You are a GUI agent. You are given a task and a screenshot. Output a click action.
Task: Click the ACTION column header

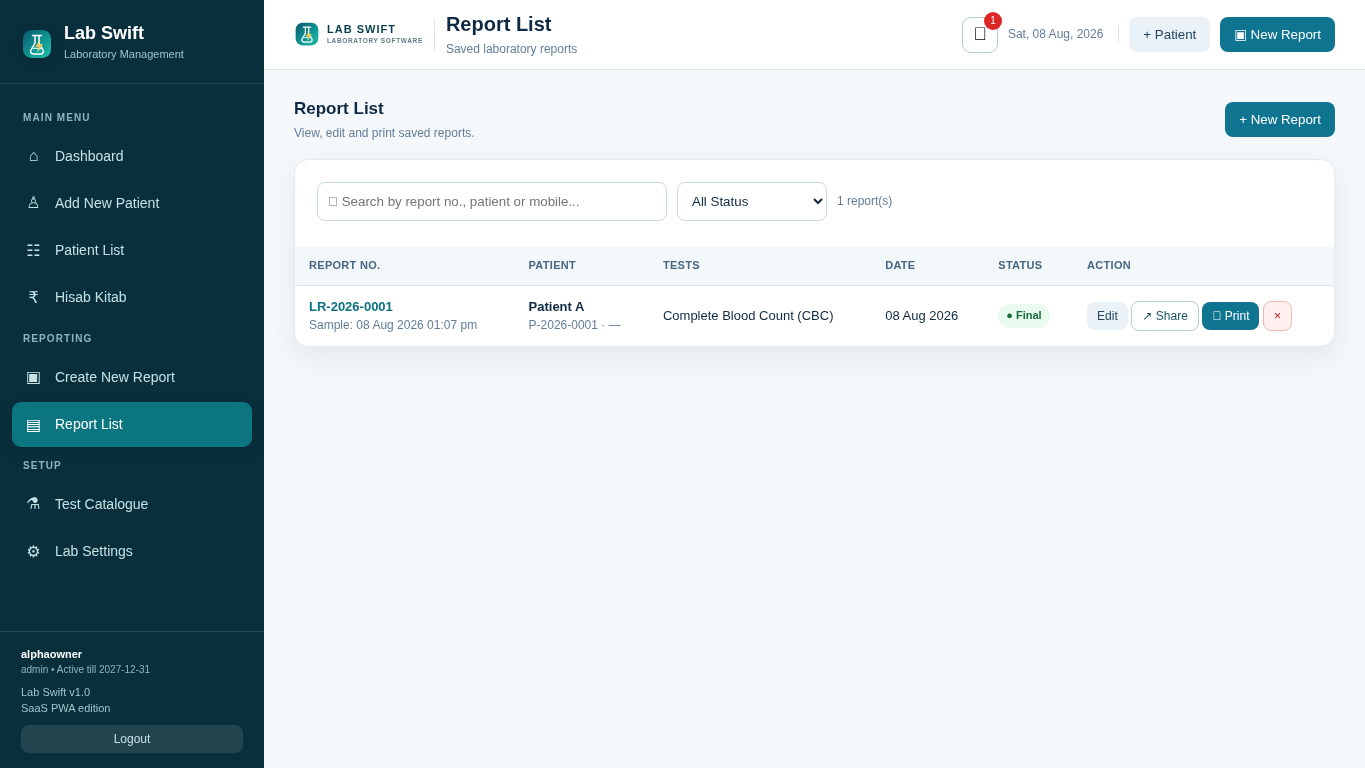point(1109,265)
